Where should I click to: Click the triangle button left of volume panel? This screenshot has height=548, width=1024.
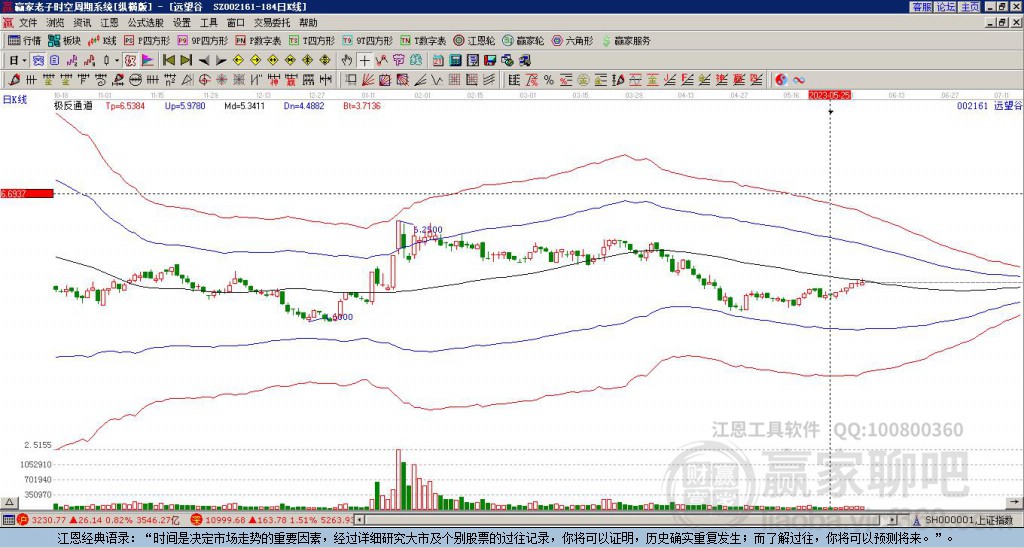pyautogui.click(x=9, y=502)
